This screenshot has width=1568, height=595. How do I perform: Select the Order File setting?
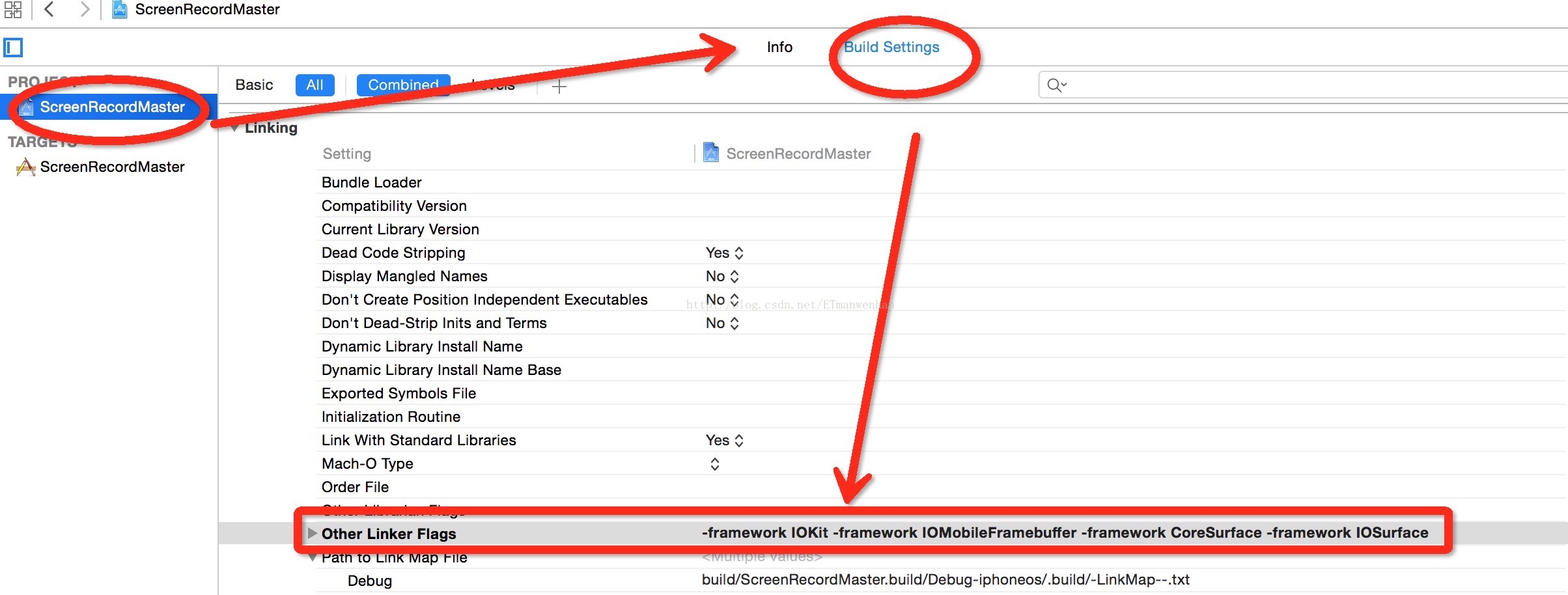coord(355,487)
